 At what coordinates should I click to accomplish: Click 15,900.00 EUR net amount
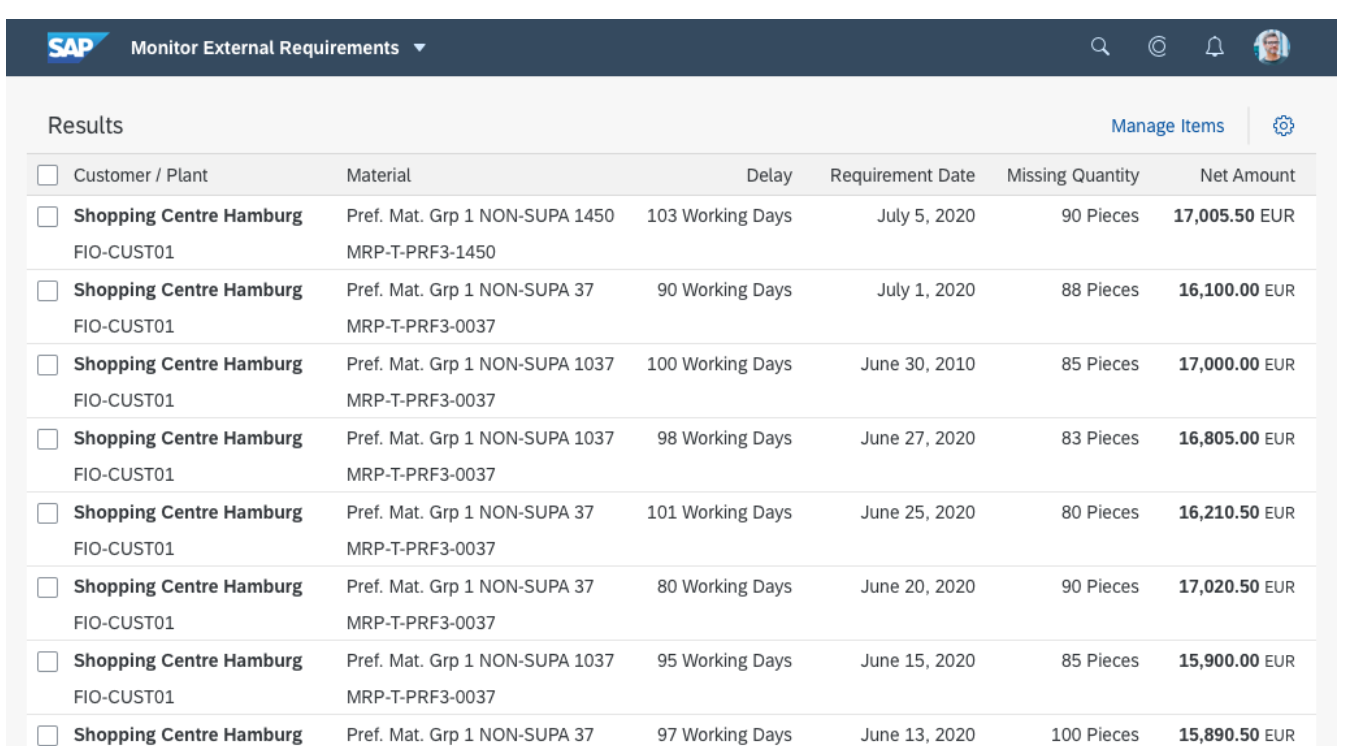pyautogui.click(x=1236, y=659)
